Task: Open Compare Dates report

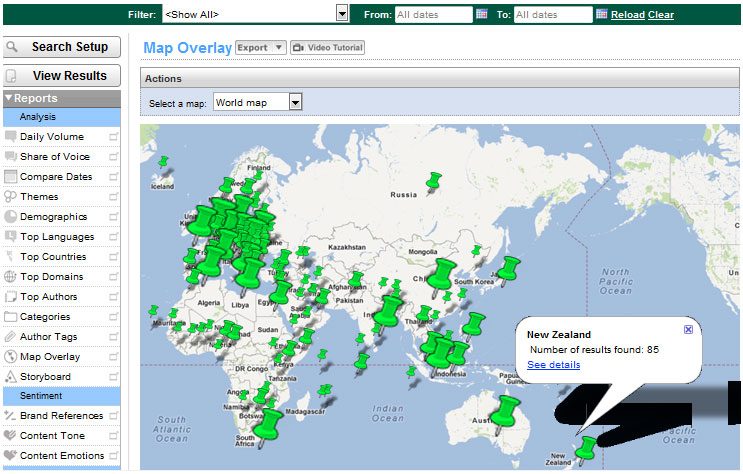Action: 56,176
